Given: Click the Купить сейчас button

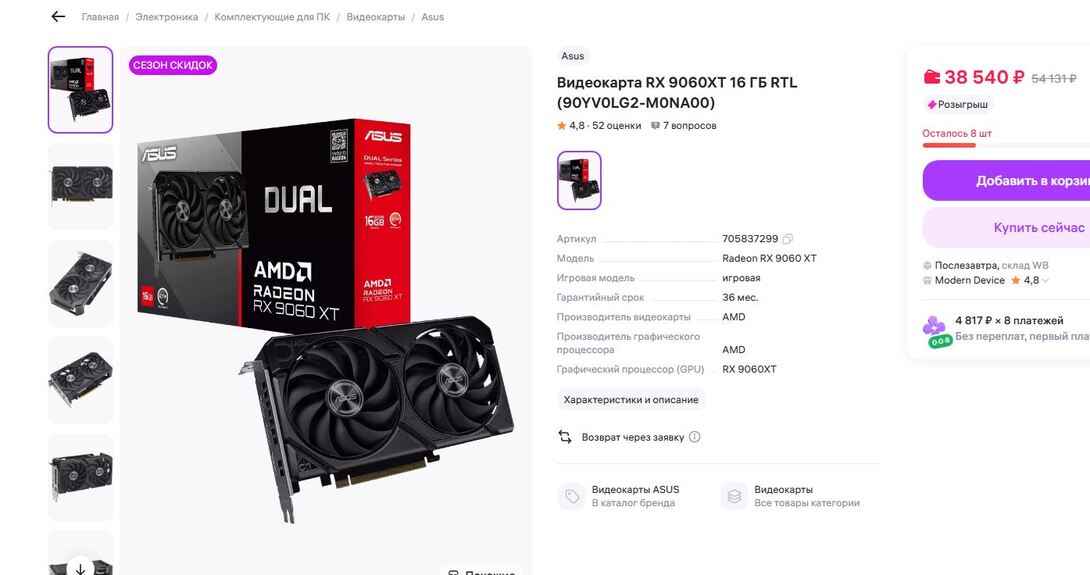Looking at the screenshot, I should 1006,227.
